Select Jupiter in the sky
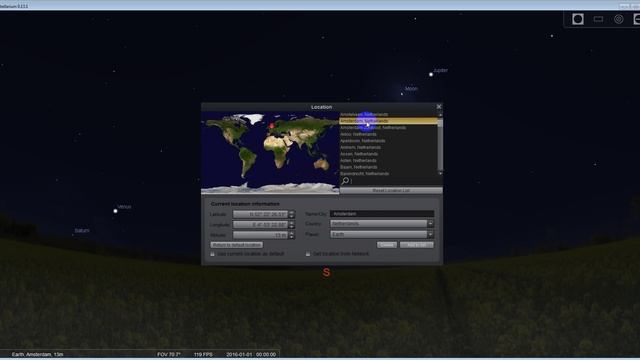The image size is (640, 360). click(431, 74)
